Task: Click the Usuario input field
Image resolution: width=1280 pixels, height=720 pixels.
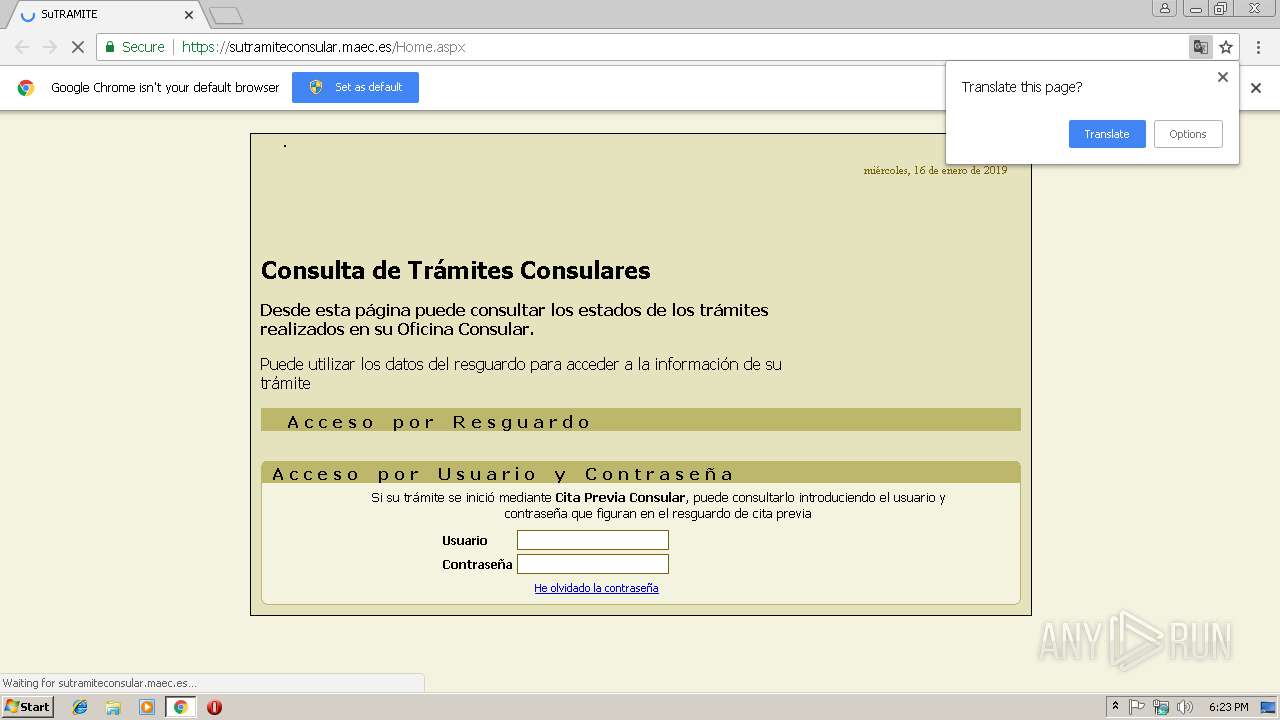Action: (593, 540)
